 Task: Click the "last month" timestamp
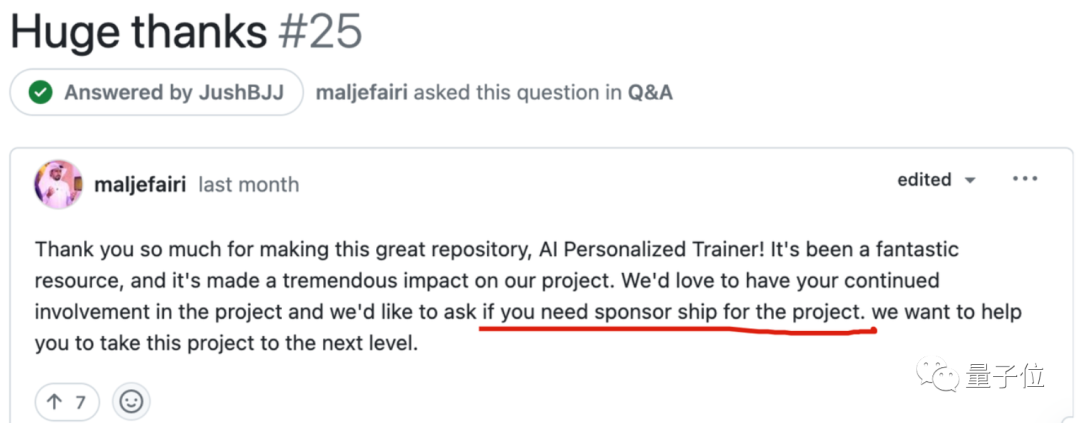tap(248, 185)
